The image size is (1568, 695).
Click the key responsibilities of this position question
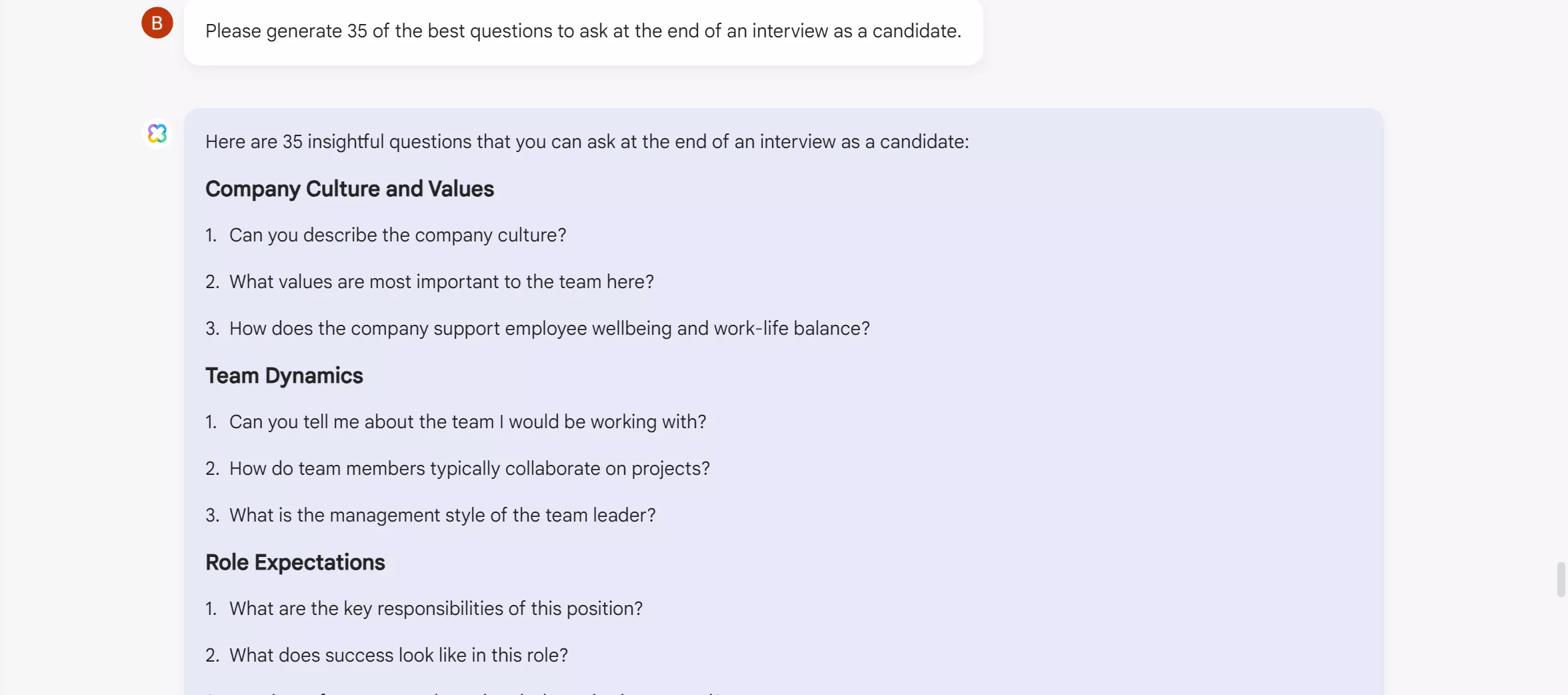coord(435,608)
